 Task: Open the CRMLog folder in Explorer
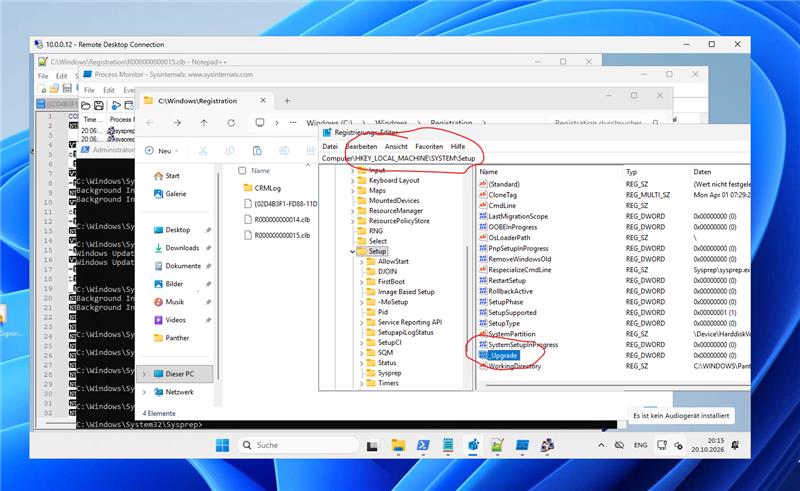point(267,188)
